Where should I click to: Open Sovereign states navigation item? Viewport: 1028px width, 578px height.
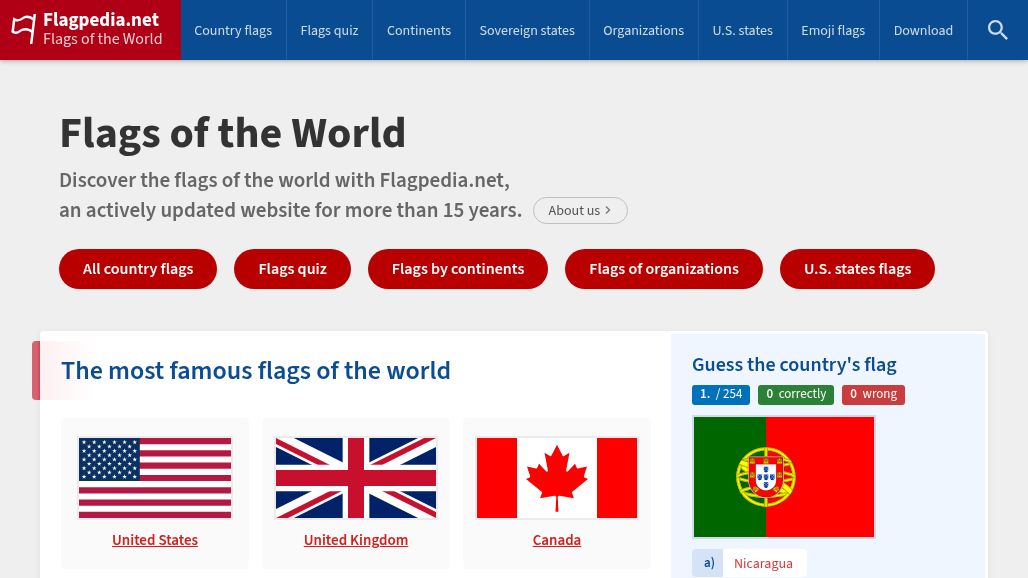click(527, 30)
